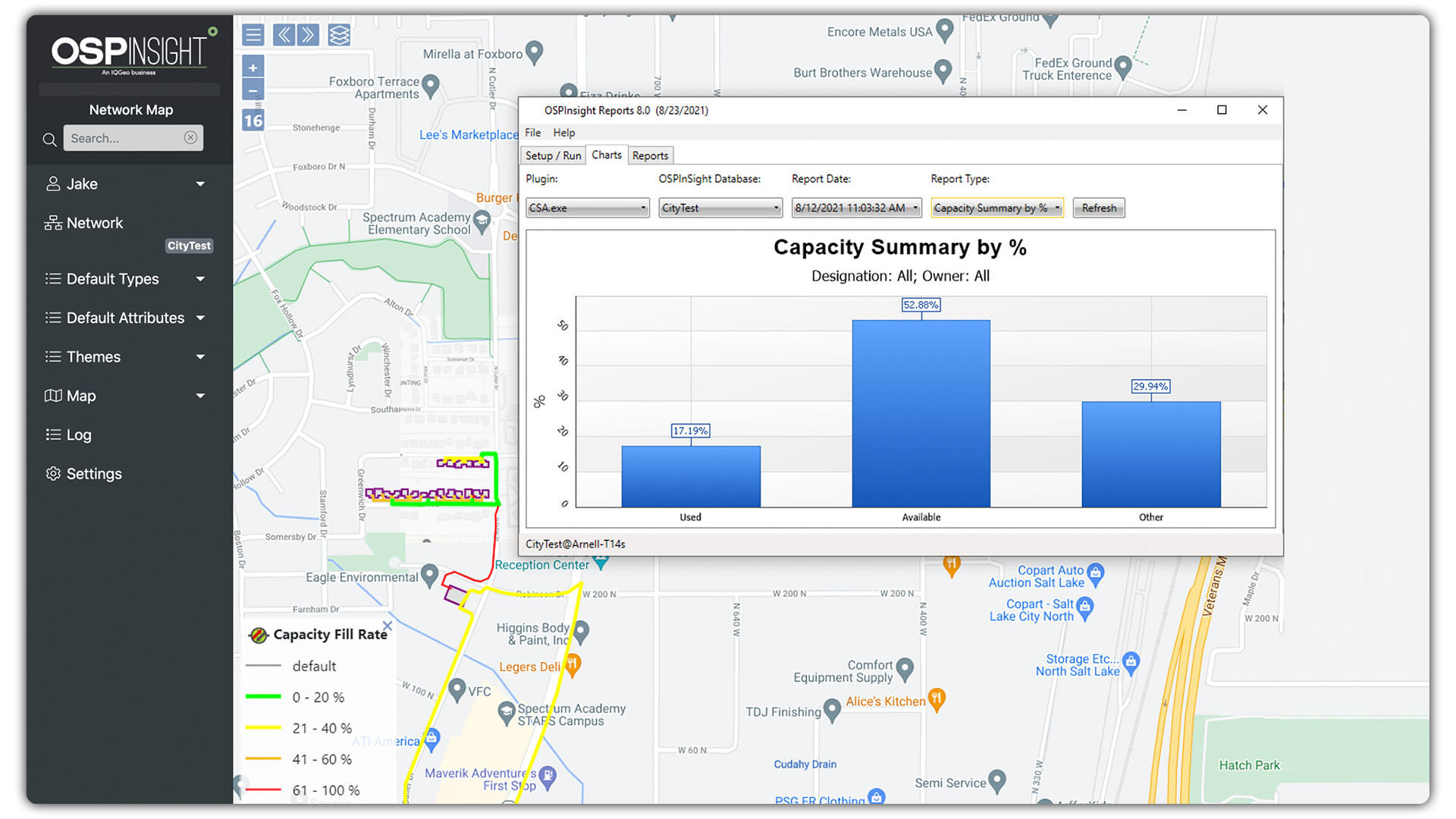Click the Legers Deli restaurant marker
Screen dimensions: 1456x819
[573, 665]
